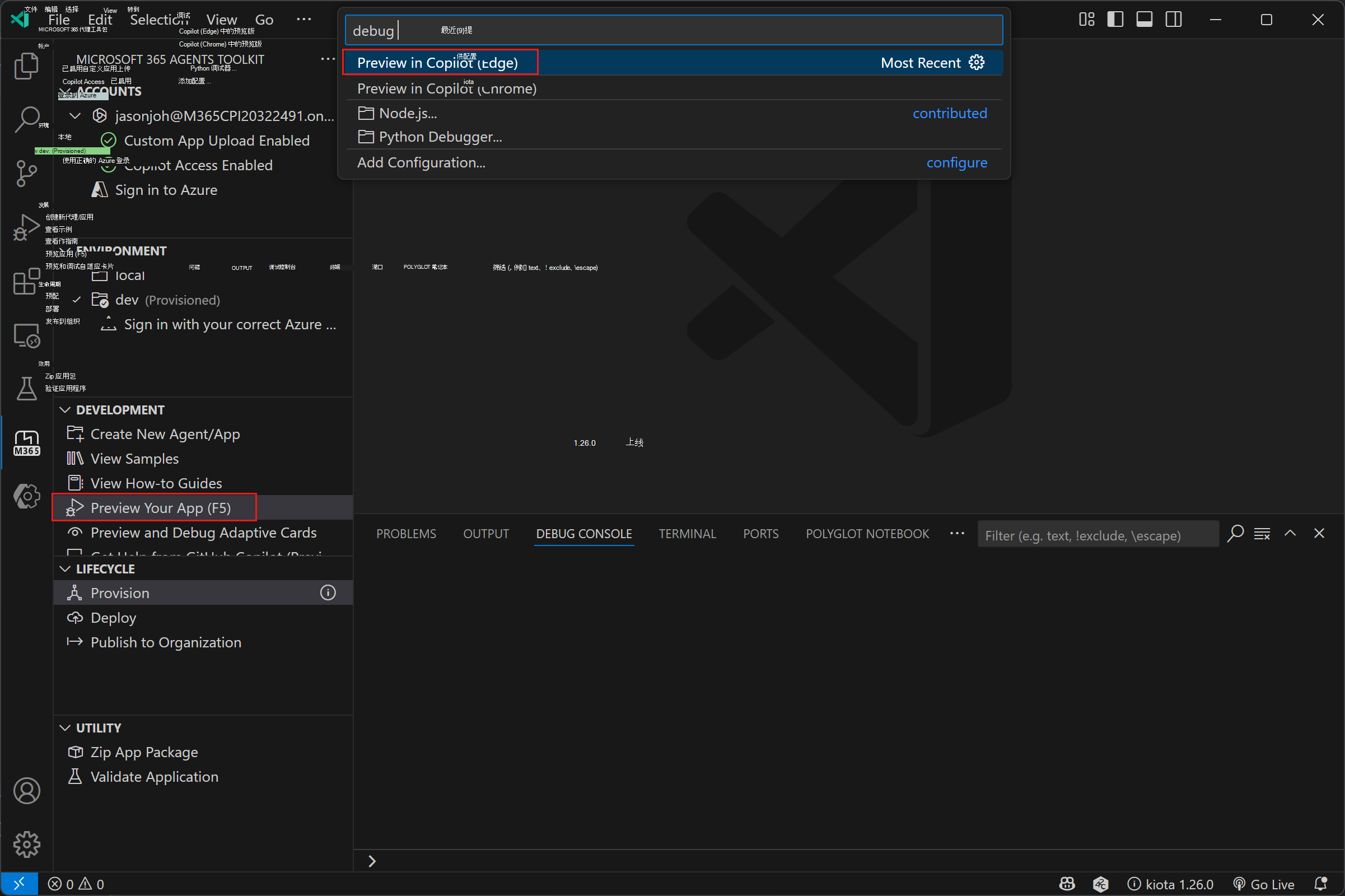This screenshot has width=1345, height=896.
Task: Select Provision under Lifecycle
Action: point(120,592)
